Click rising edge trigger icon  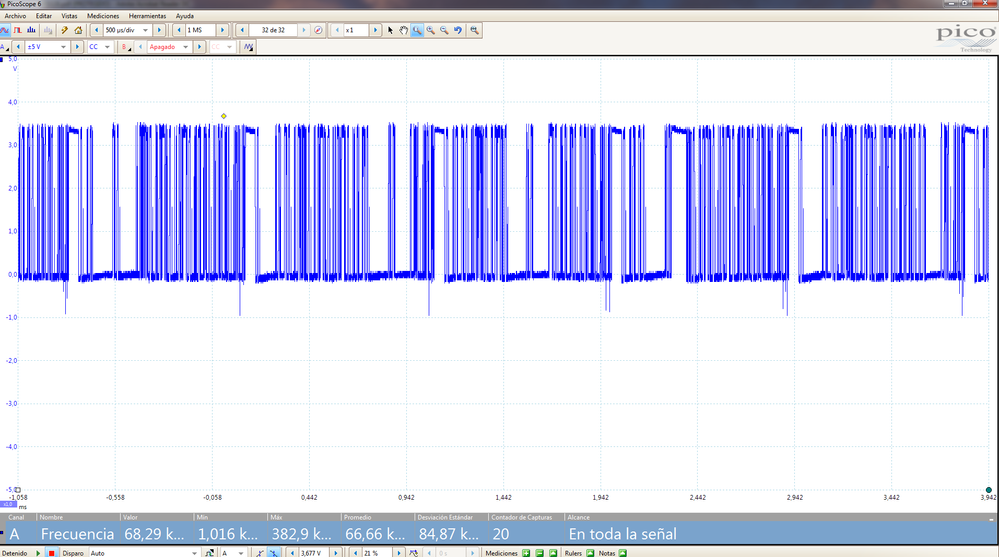click(x=260, y=553)
